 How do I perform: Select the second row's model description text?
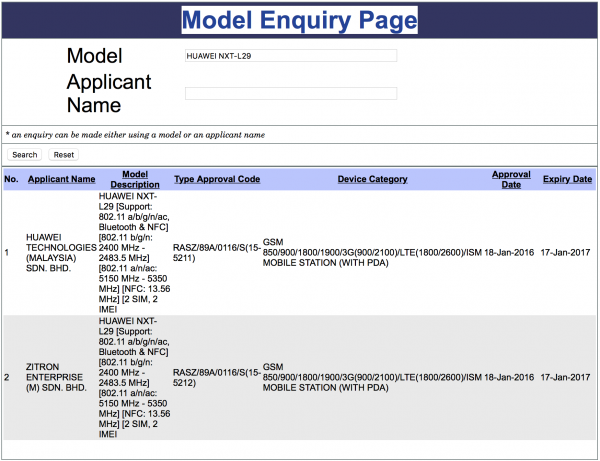click(x=134, y=377)
